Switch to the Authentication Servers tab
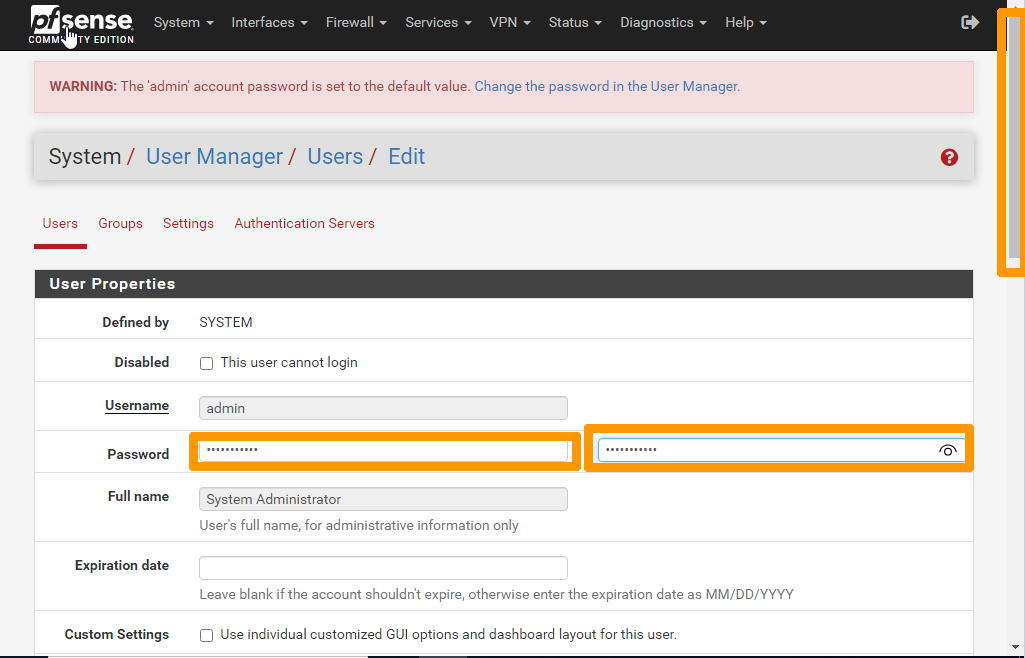Image resolution: width=1025 pixels, height=658 pixels. point(304,223)
